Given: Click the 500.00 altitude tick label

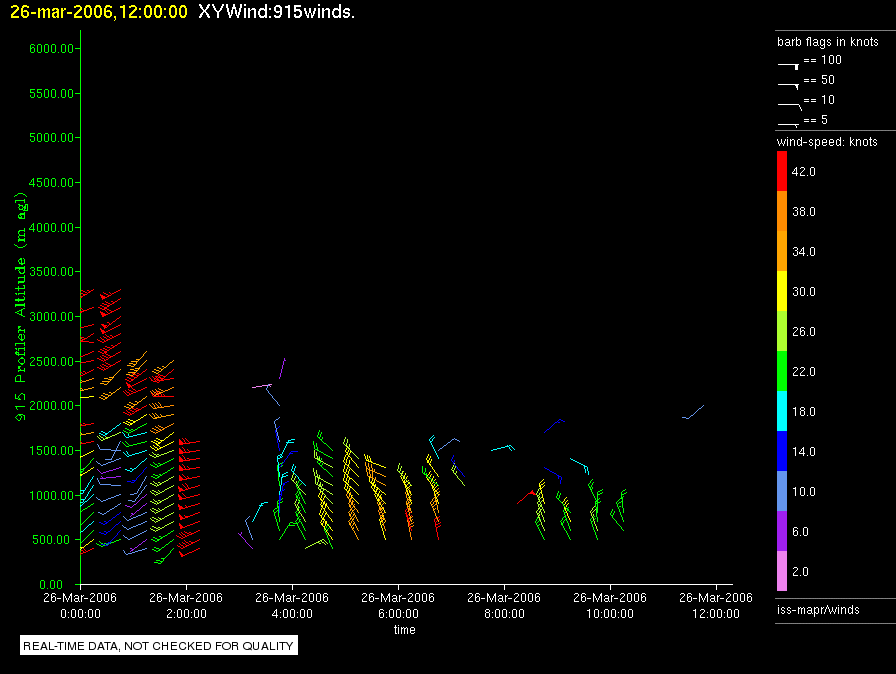Looking at the screenshot, I should [54, 540].
